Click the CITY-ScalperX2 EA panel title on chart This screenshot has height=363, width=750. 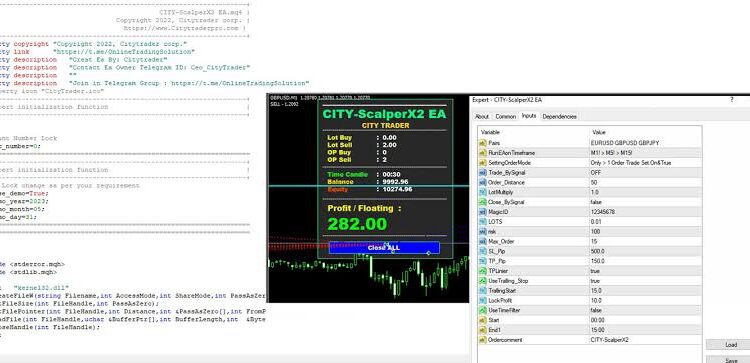point(384,114)
